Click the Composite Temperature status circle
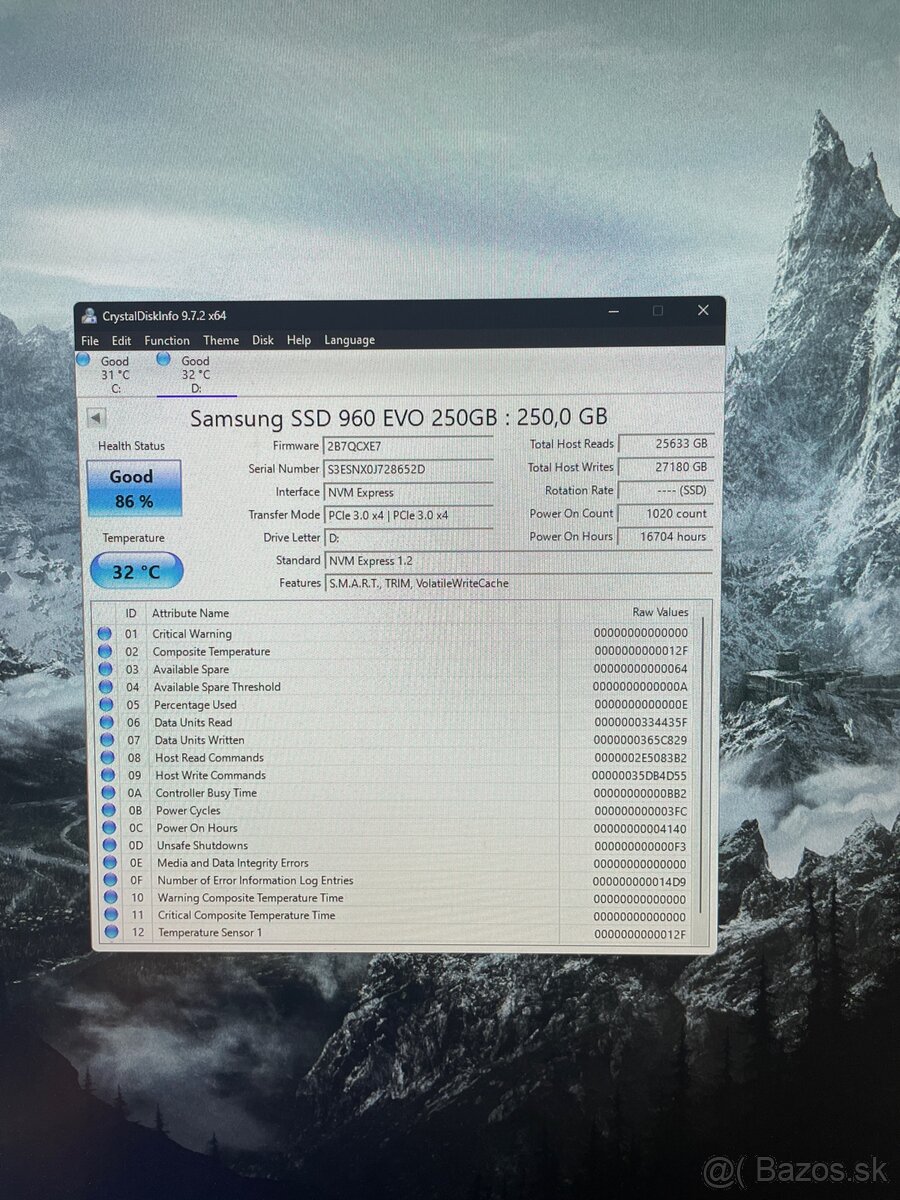Image resolution: width=900 pixels, height=1200 pixels. tap(104, 651)
